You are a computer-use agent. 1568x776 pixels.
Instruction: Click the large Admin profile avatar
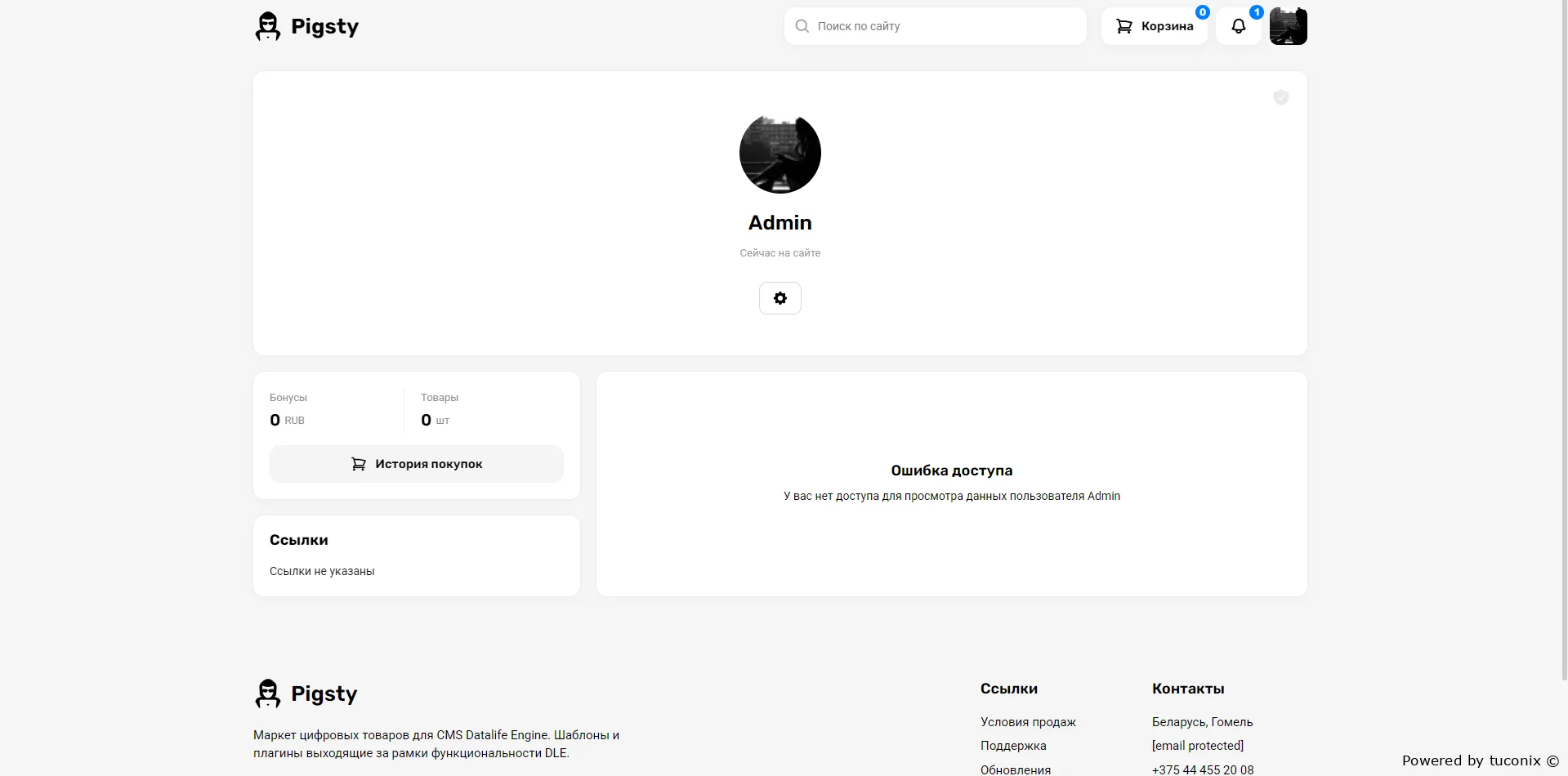click(x=780, y=153)
